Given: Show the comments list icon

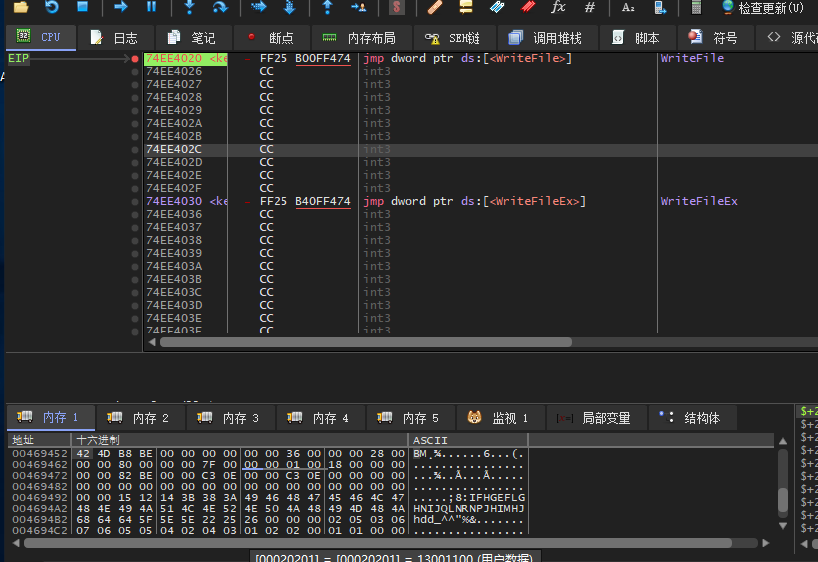Looking at the screenshot, I should click(466, 7).
